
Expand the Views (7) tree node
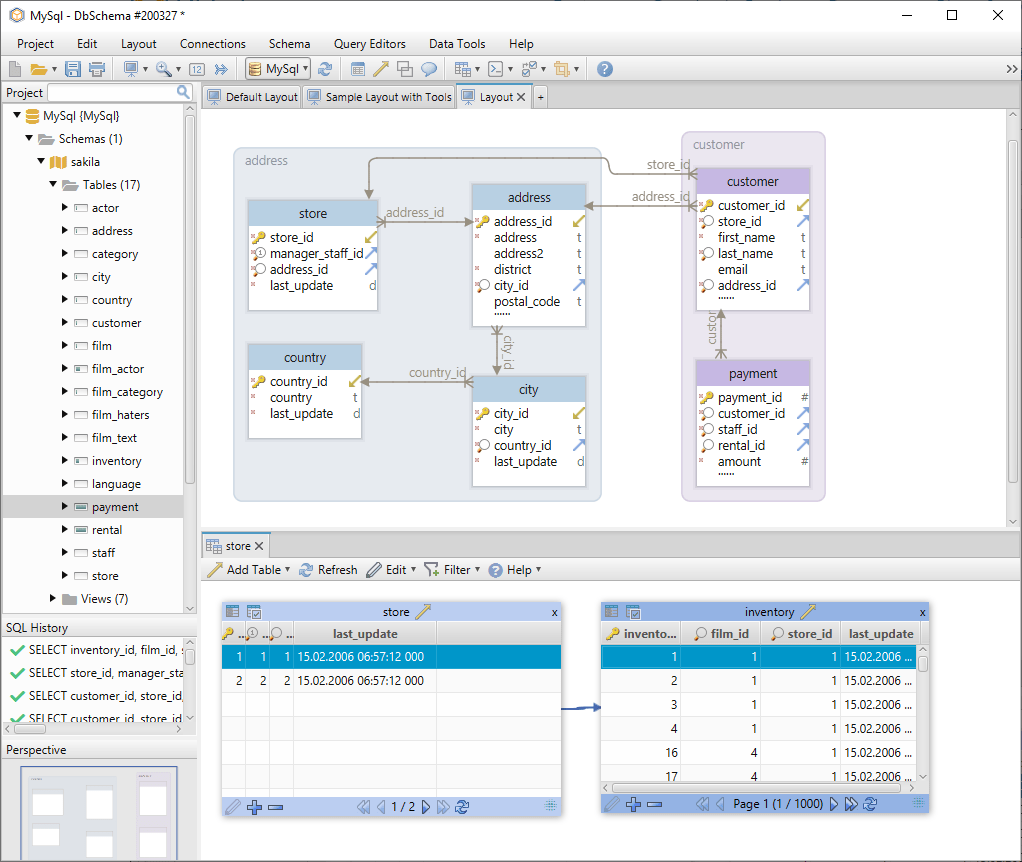pyautogui.click(x=53, y=598)
